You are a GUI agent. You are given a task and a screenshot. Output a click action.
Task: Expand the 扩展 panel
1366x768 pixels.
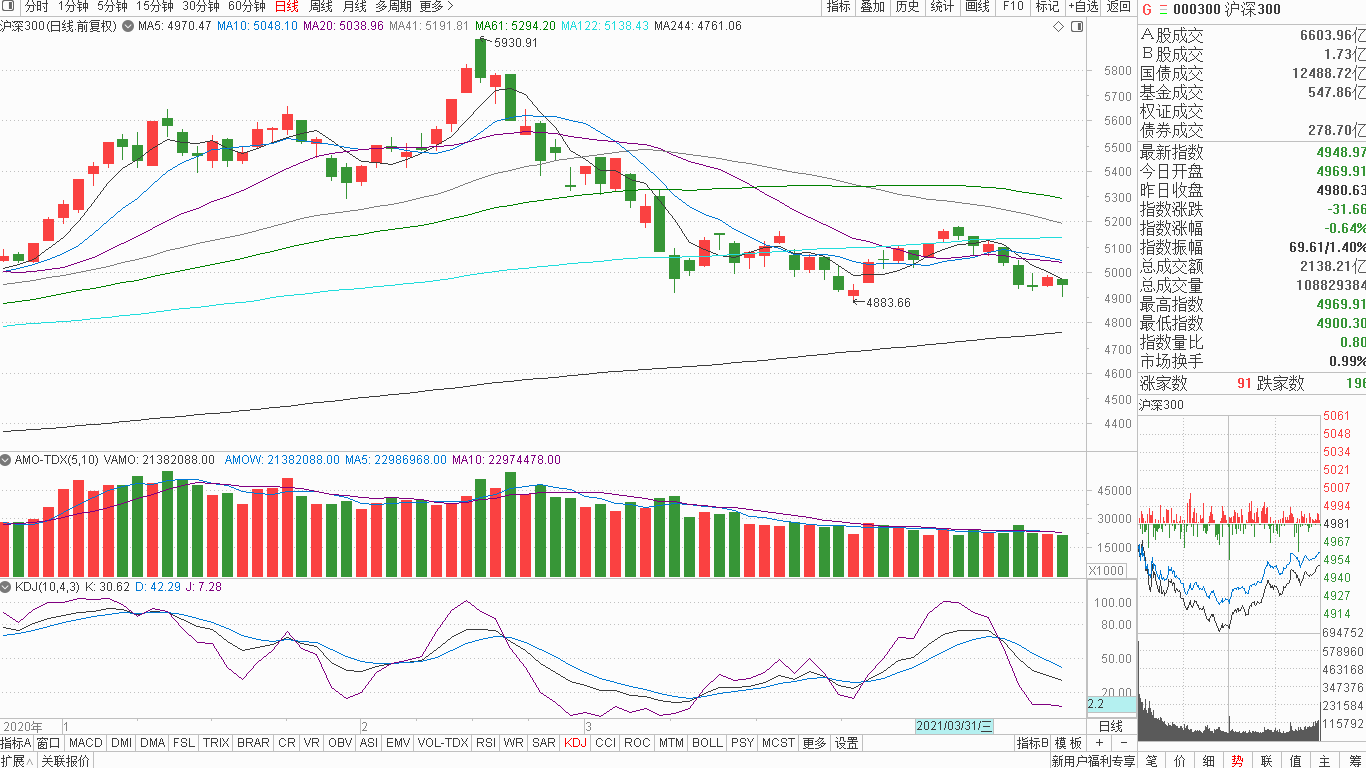pyautogui.click(x=18, y=761)
